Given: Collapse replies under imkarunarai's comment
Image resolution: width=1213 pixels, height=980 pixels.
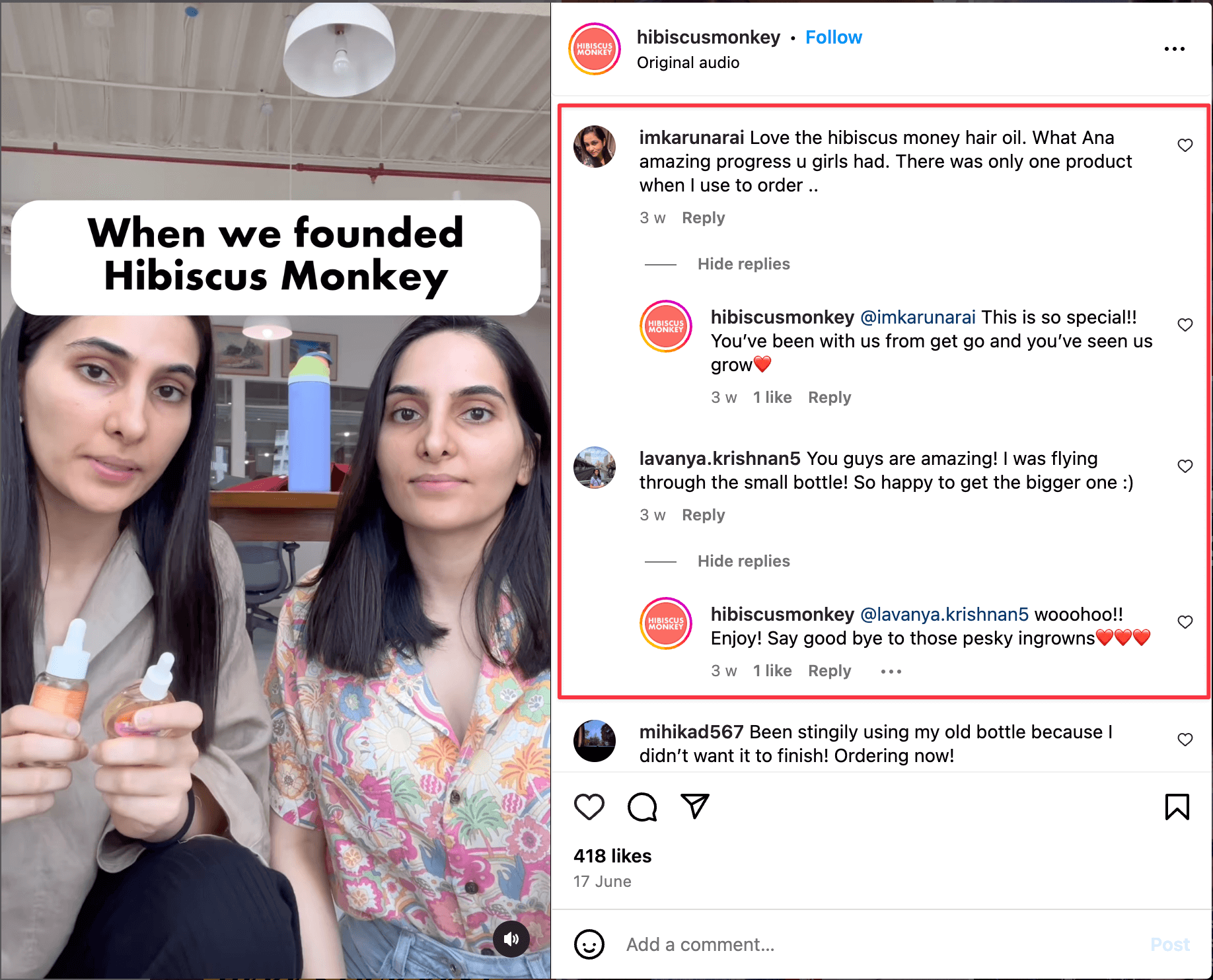Looking at the screenshot, I should tap(743, 264).
